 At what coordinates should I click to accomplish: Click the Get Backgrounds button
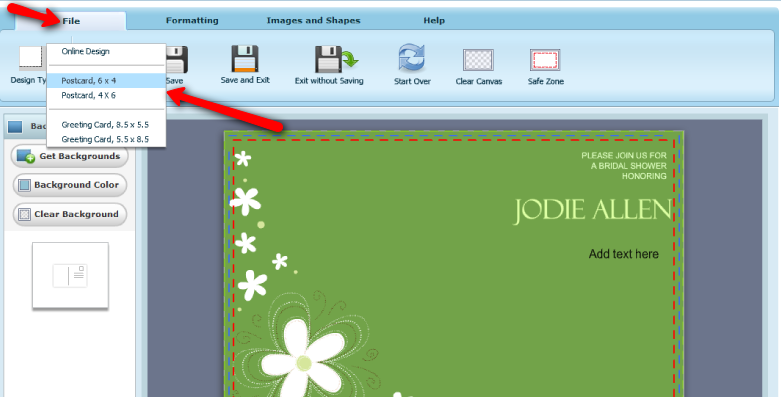point(69,156)
